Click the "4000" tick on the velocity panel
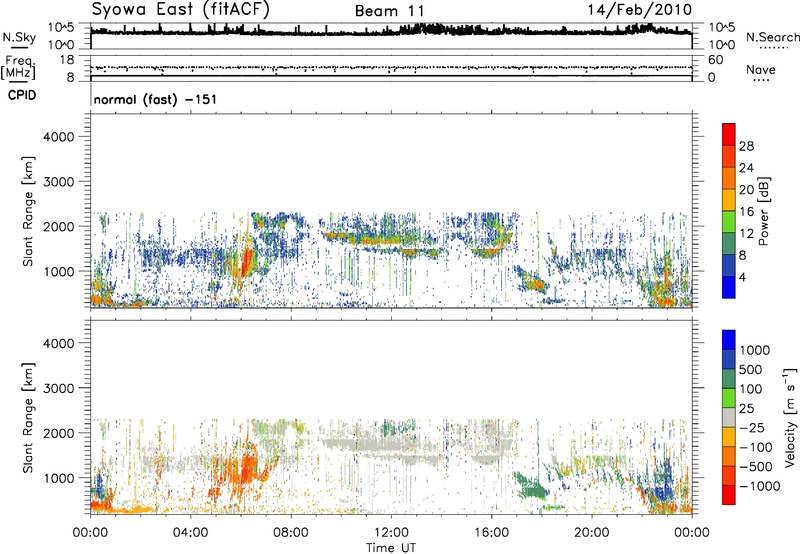This screenshot has width=800, height=554. coord(58,343)
